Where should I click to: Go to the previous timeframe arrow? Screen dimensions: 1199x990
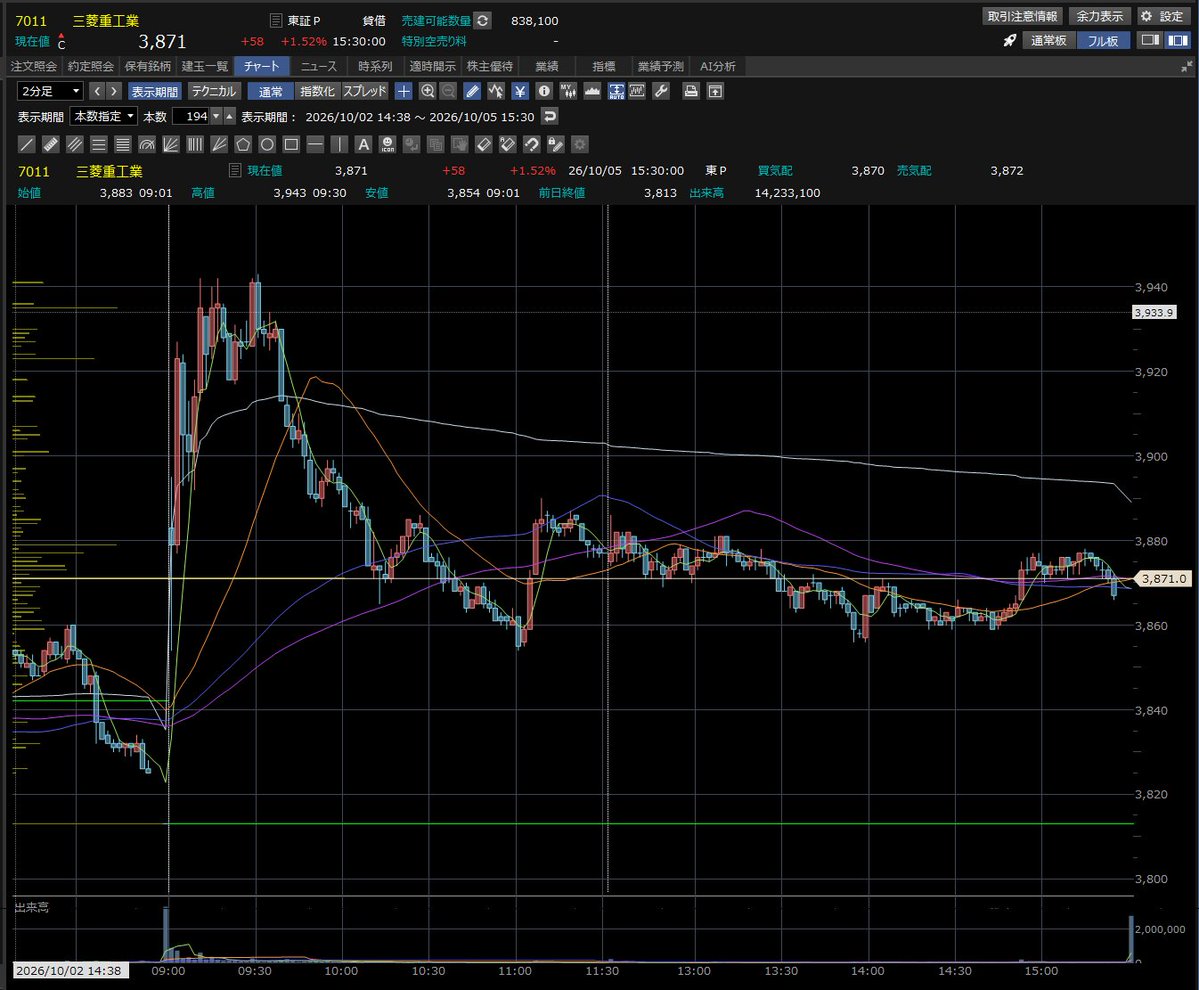97,92
